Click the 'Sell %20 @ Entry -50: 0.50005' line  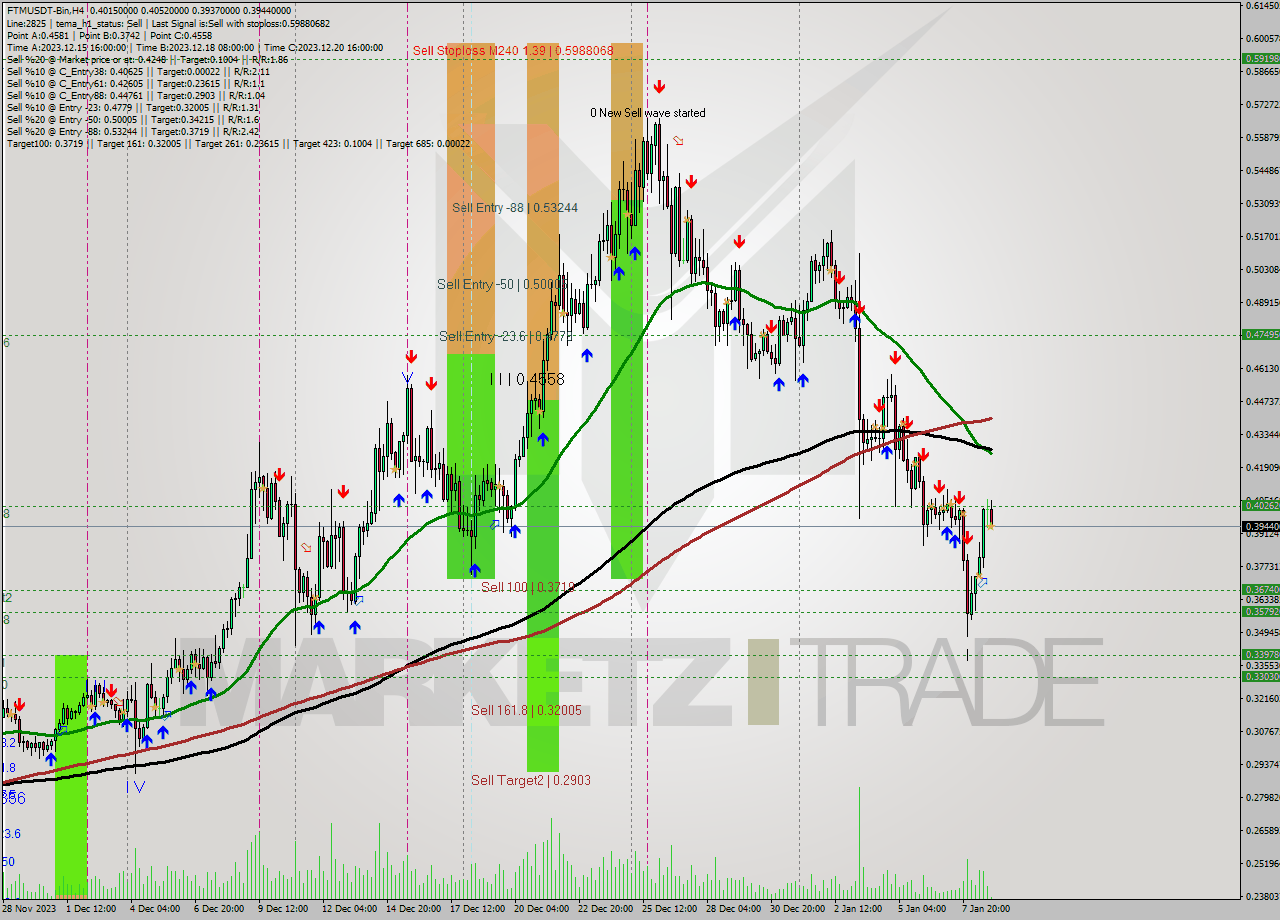(x=132, y=119)
